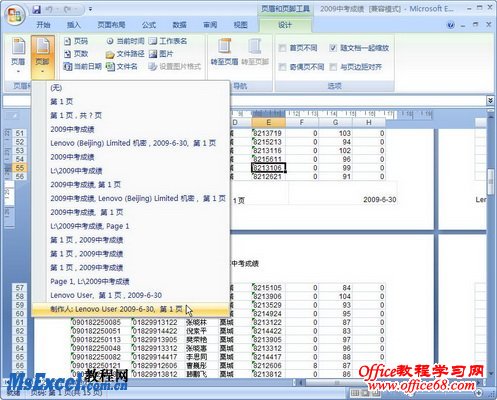Image resolution: width=497 pixels, height=400 pixels.
Task: Insert 工作表名 sheet name element
Action: pos(168,41)
